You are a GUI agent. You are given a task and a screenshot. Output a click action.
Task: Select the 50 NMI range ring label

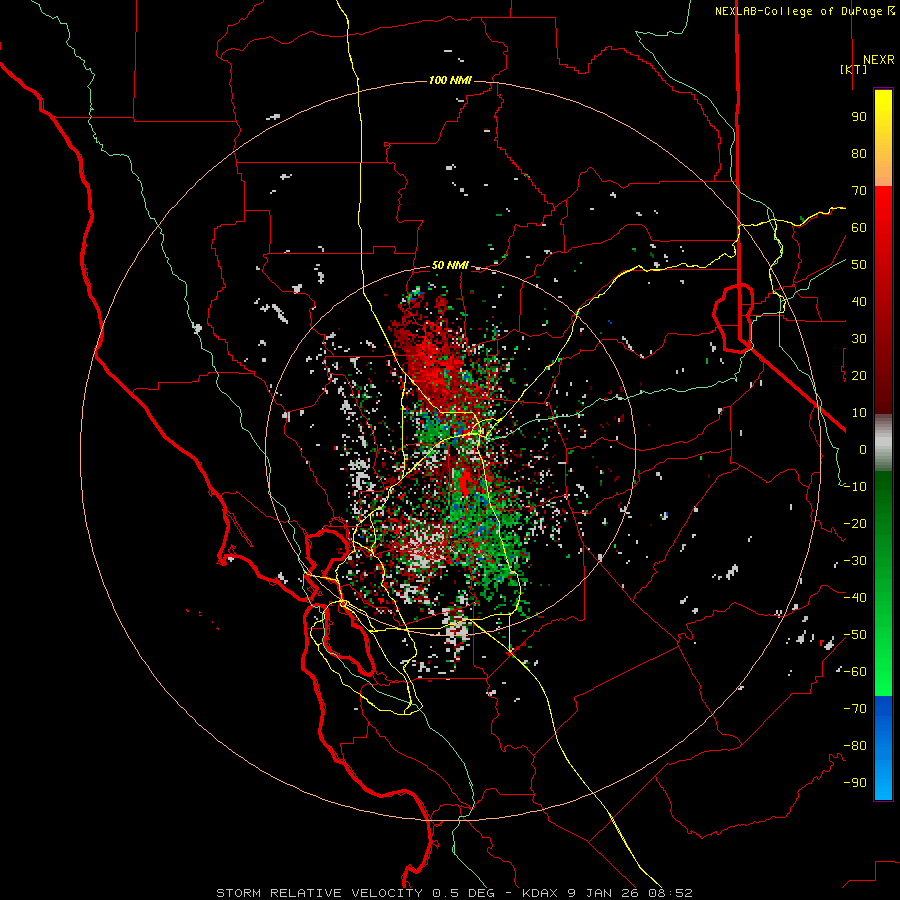coord(450,265)
